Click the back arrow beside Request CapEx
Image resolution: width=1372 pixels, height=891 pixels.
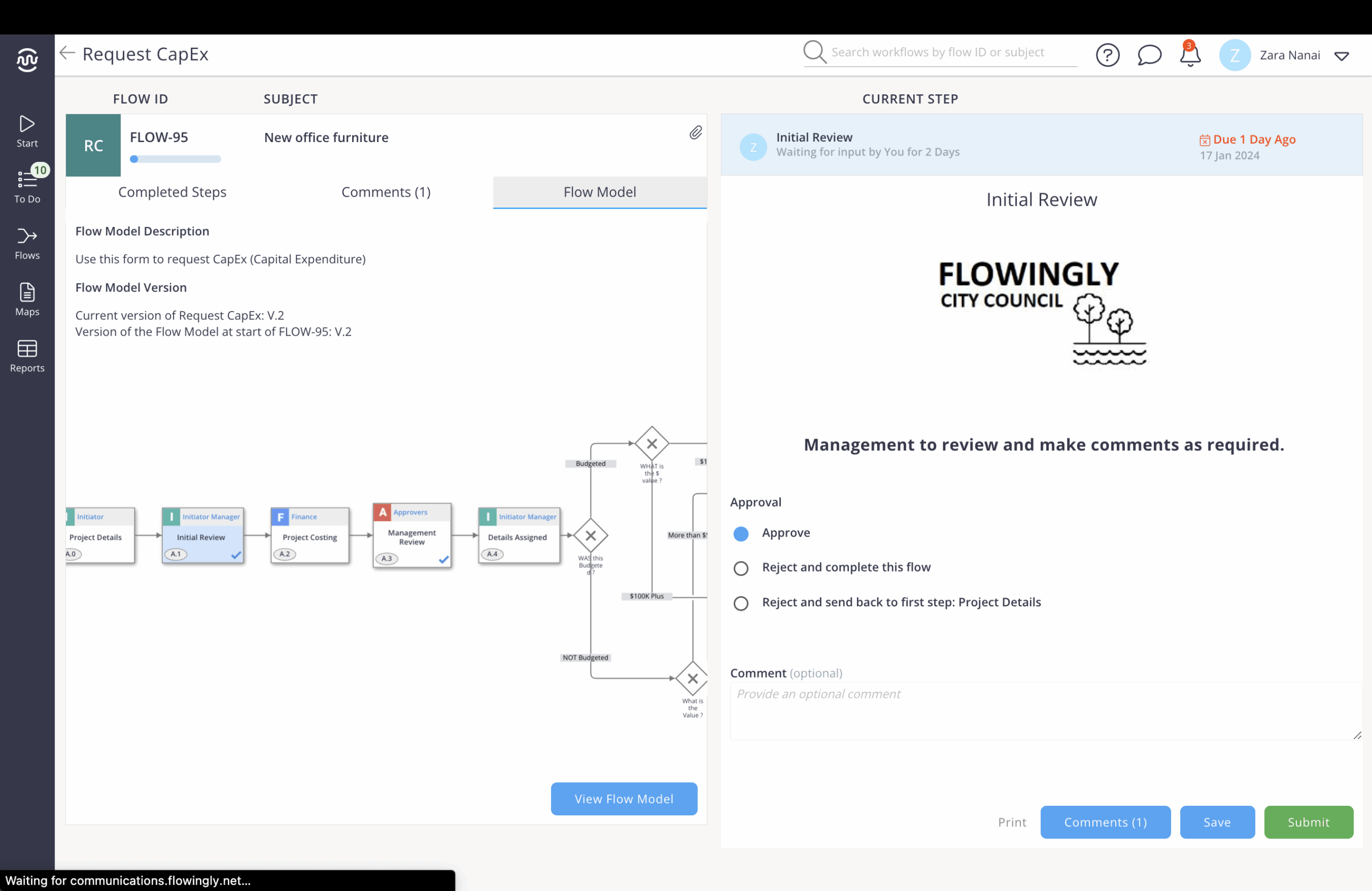68,53
